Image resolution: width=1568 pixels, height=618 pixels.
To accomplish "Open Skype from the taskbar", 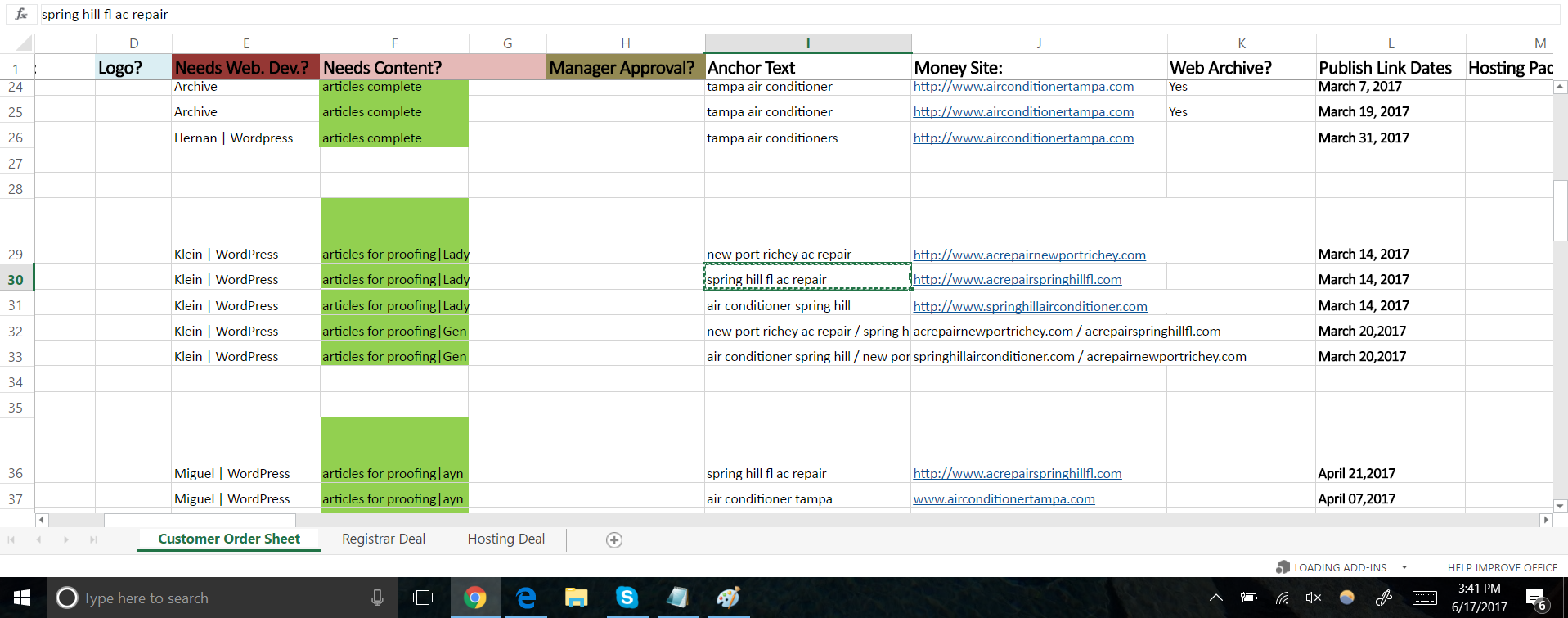I will (x=627, y=598).
